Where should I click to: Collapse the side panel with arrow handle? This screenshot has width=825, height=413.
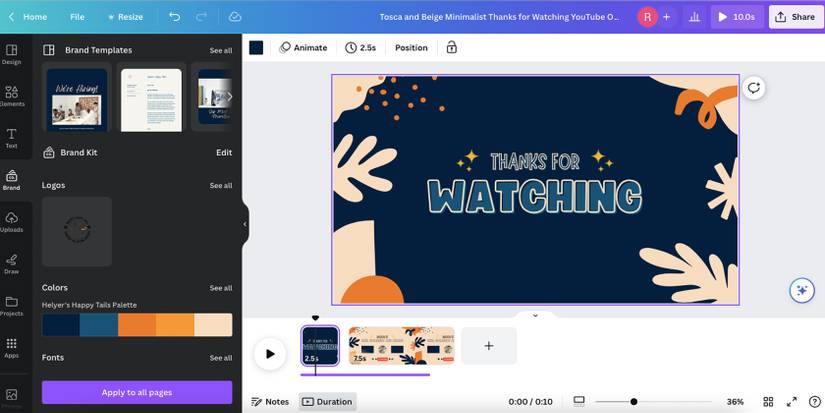click(x=245, y=224)
